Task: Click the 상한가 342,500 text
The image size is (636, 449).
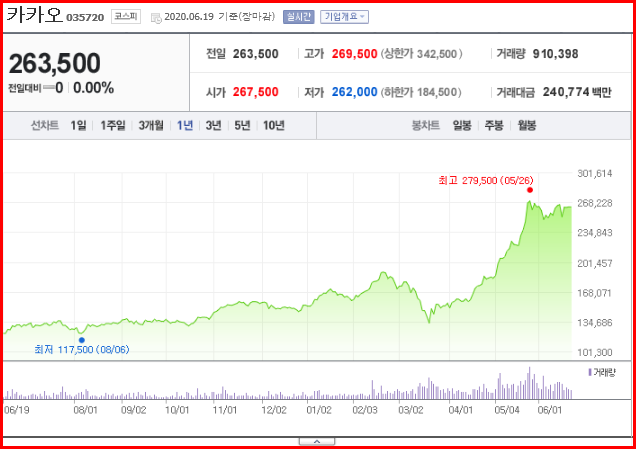Action: point(421,54)
